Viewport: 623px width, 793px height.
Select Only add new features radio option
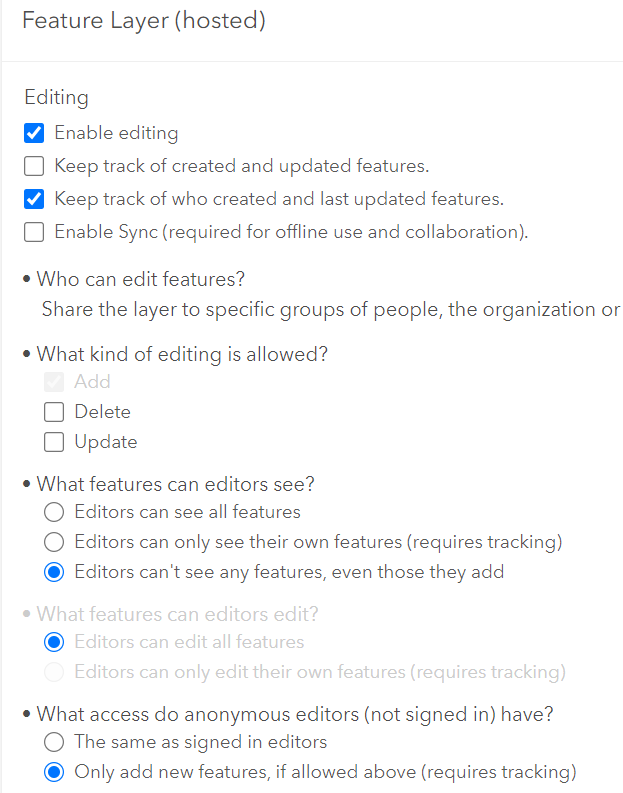click(54, 772)
